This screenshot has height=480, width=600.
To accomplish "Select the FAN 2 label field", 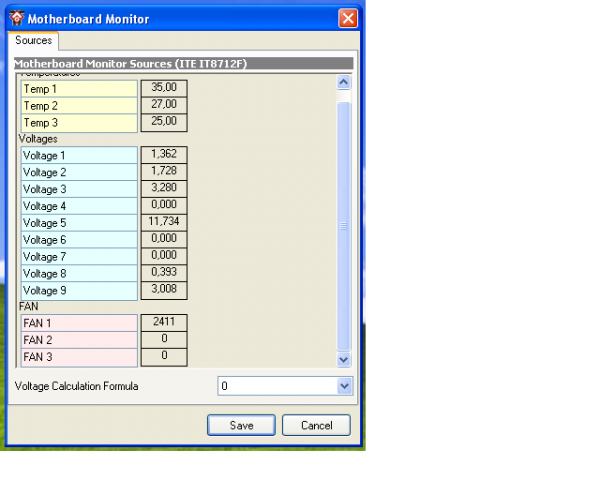I will point(78,340).
